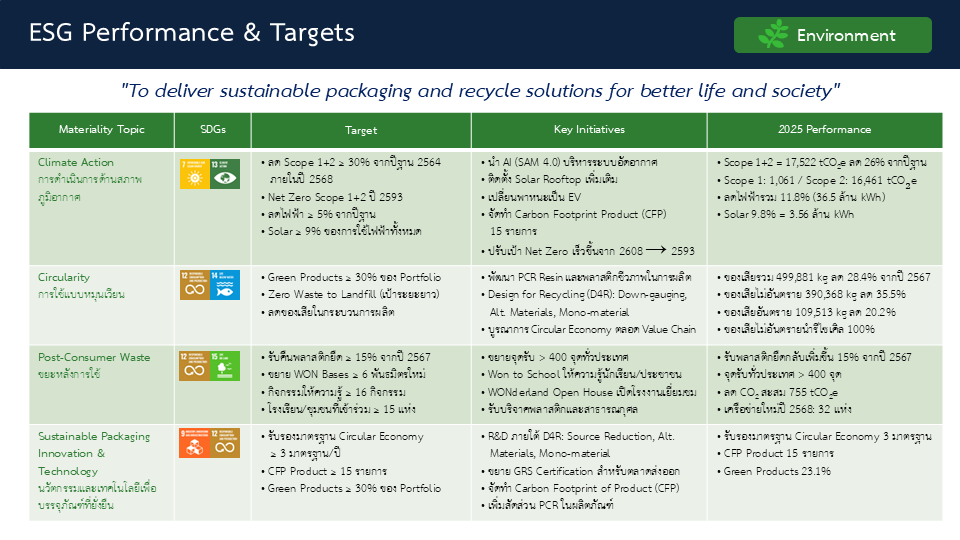The width and height of the screenshot is (960, 540).
Task: Click the ESG Performance & Targets heading
Action: coord(192,32)
